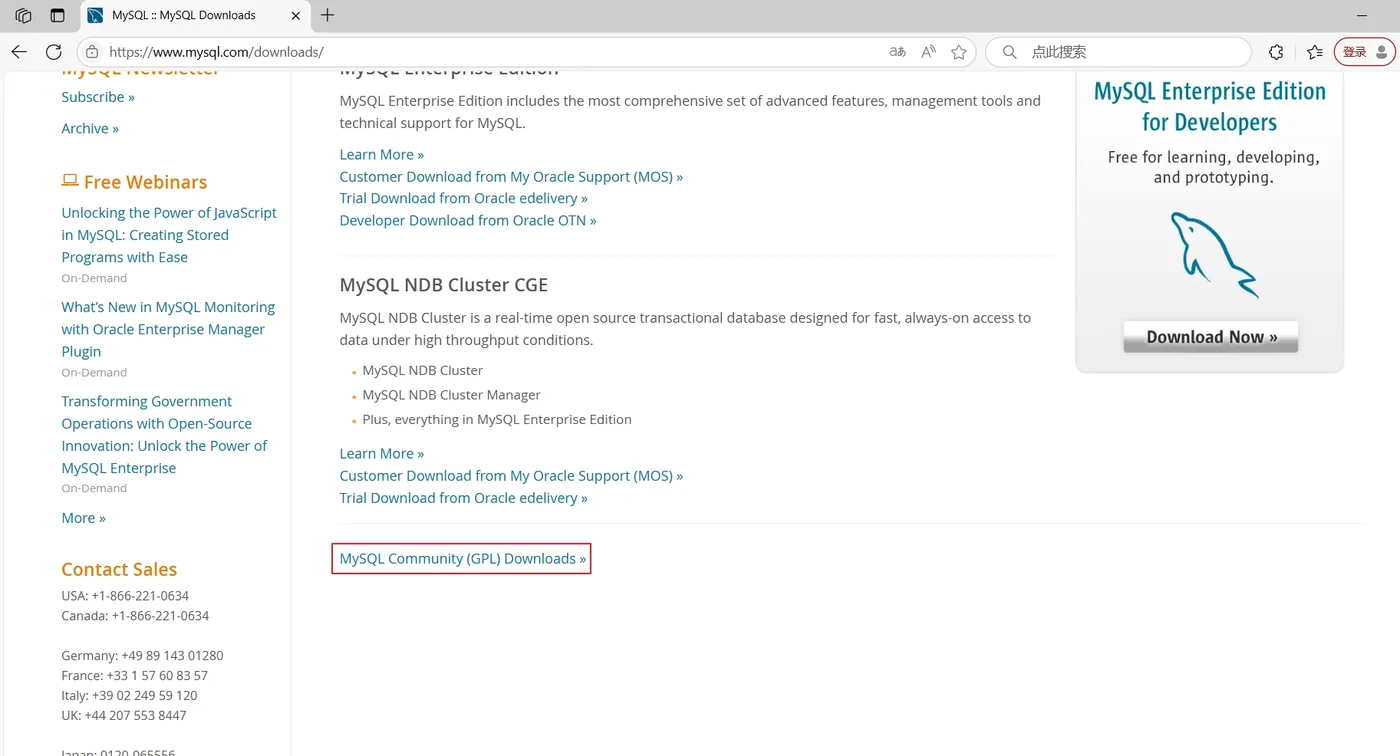The width and height of the screenshot is (1400, 756).
Task: Add this page to favorites with star icon
Action: click(x=959, y=52)
